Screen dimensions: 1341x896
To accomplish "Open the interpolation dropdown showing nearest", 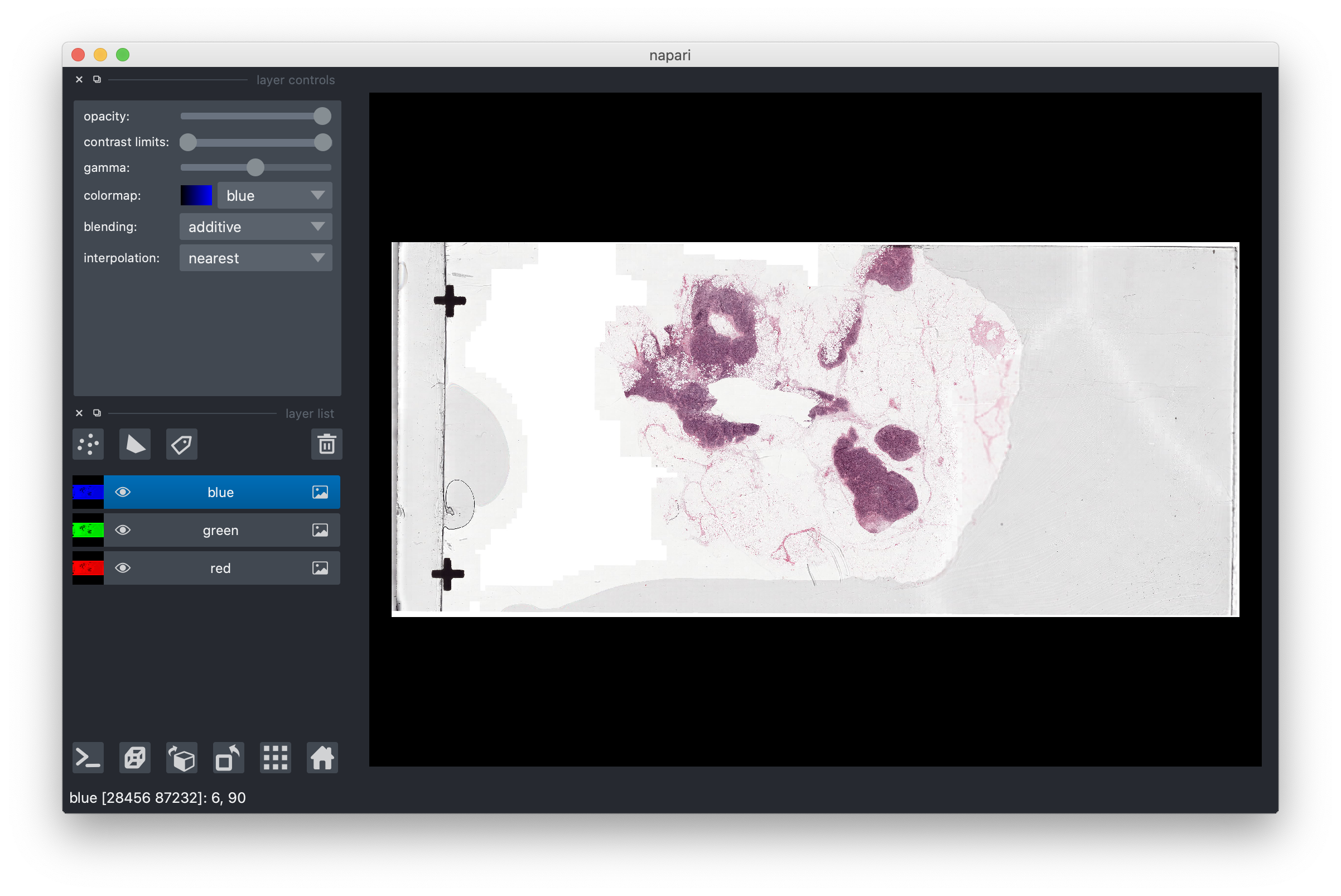I will tap(256, 258).
